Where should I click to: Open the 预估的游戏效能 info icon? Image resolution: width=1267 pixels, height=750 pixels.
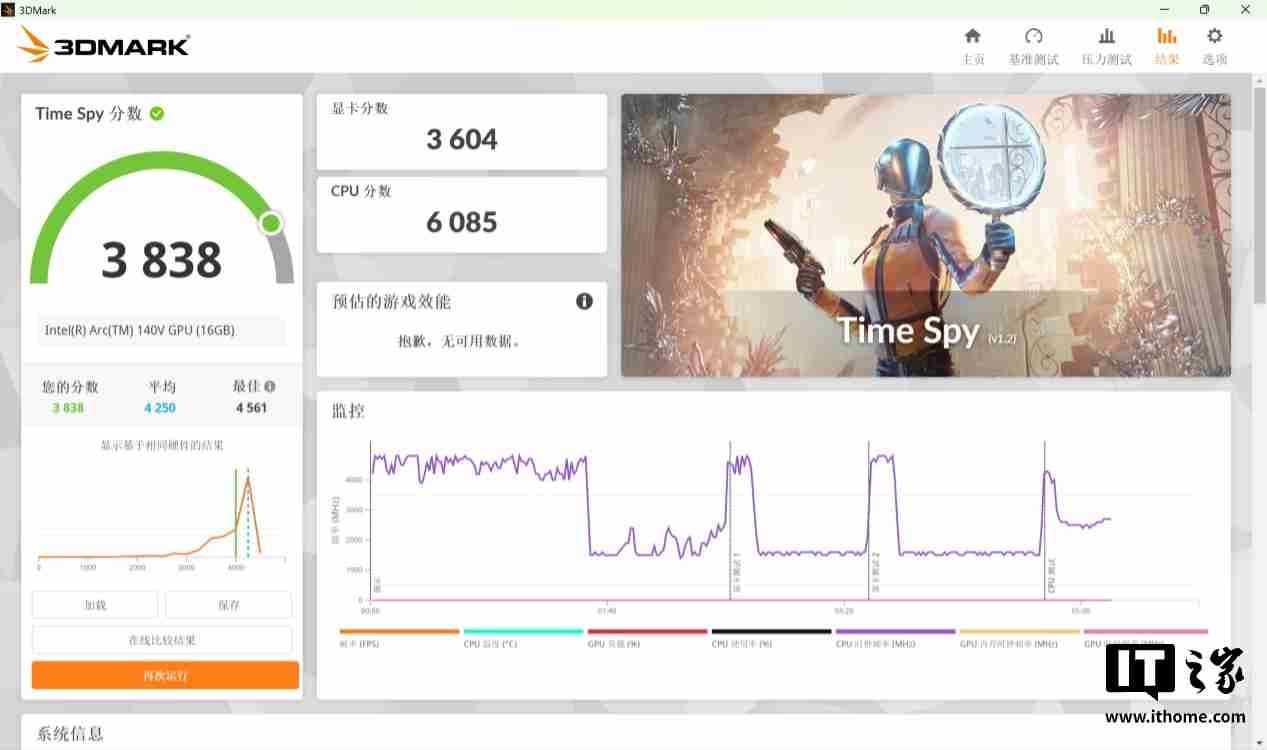(x=584, y=301)
